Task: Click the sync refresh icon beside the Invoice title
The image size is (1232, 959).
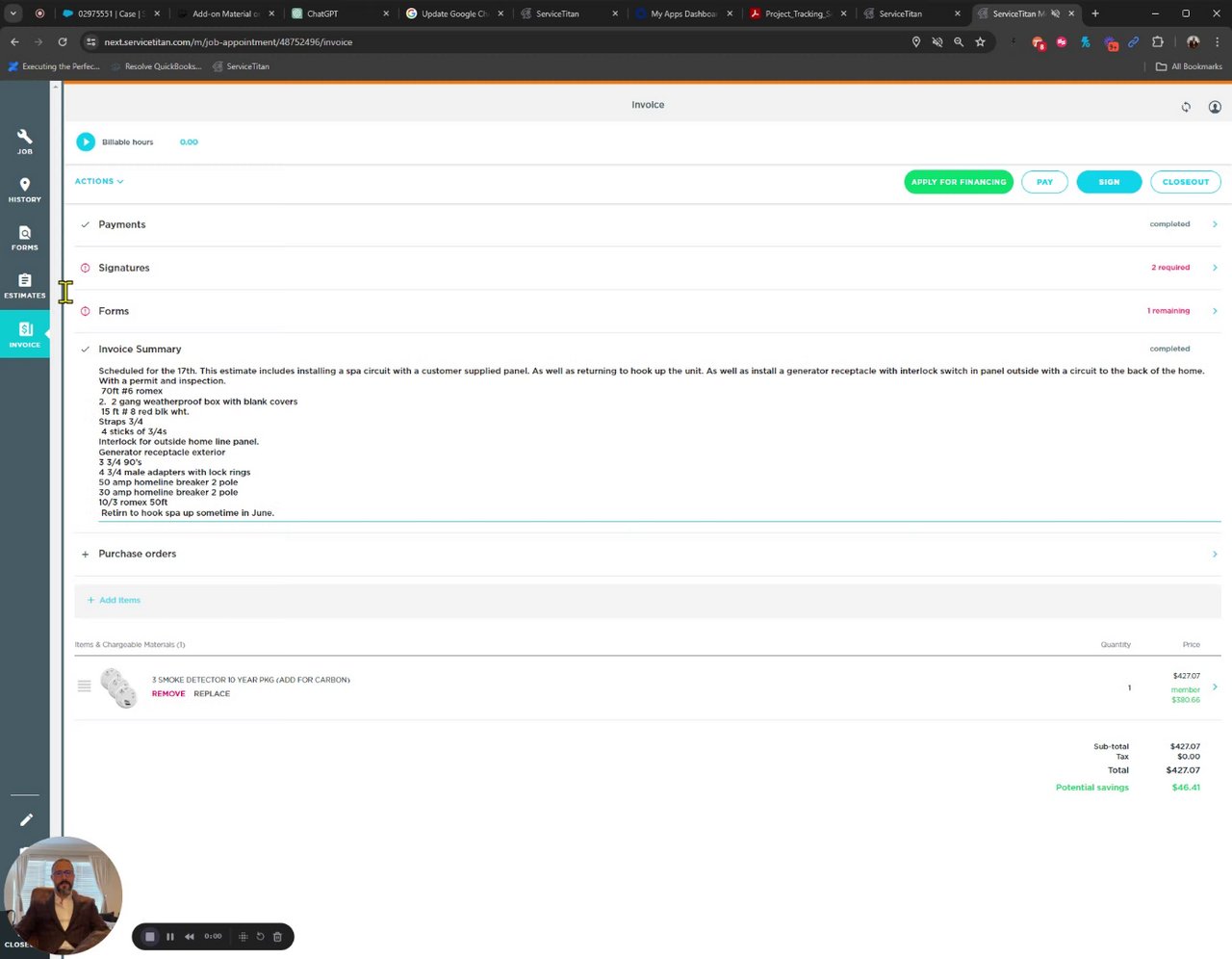Action: tap(1186, 107)
